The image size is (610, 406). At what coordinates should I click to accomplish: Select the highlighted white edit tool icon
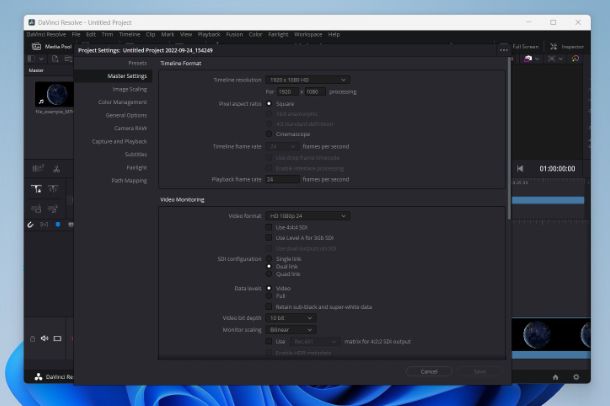36,189
